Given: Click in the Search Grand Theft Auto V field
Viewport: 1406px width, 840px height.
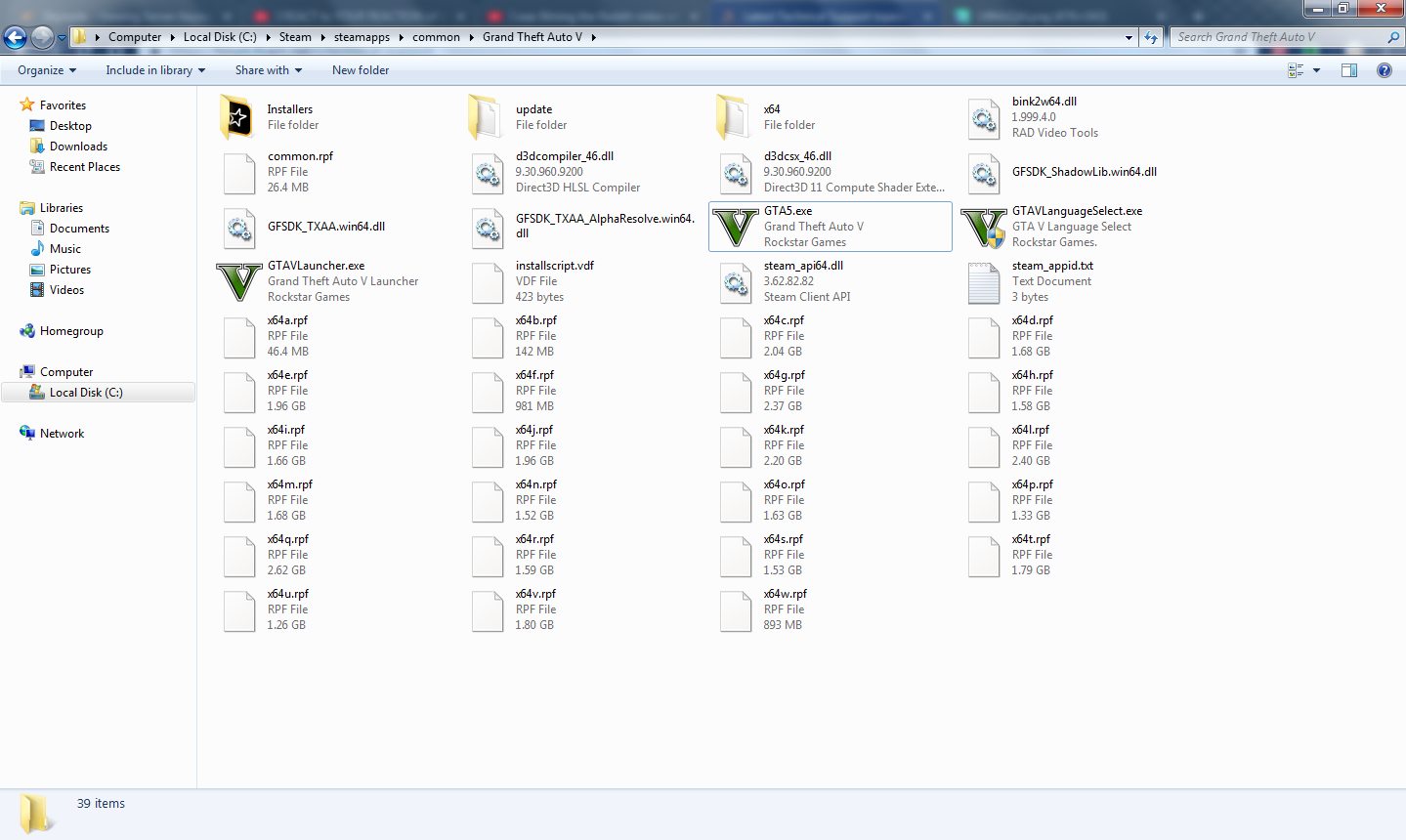Looking at the screenshot, I should click(x=1278, y=37).
